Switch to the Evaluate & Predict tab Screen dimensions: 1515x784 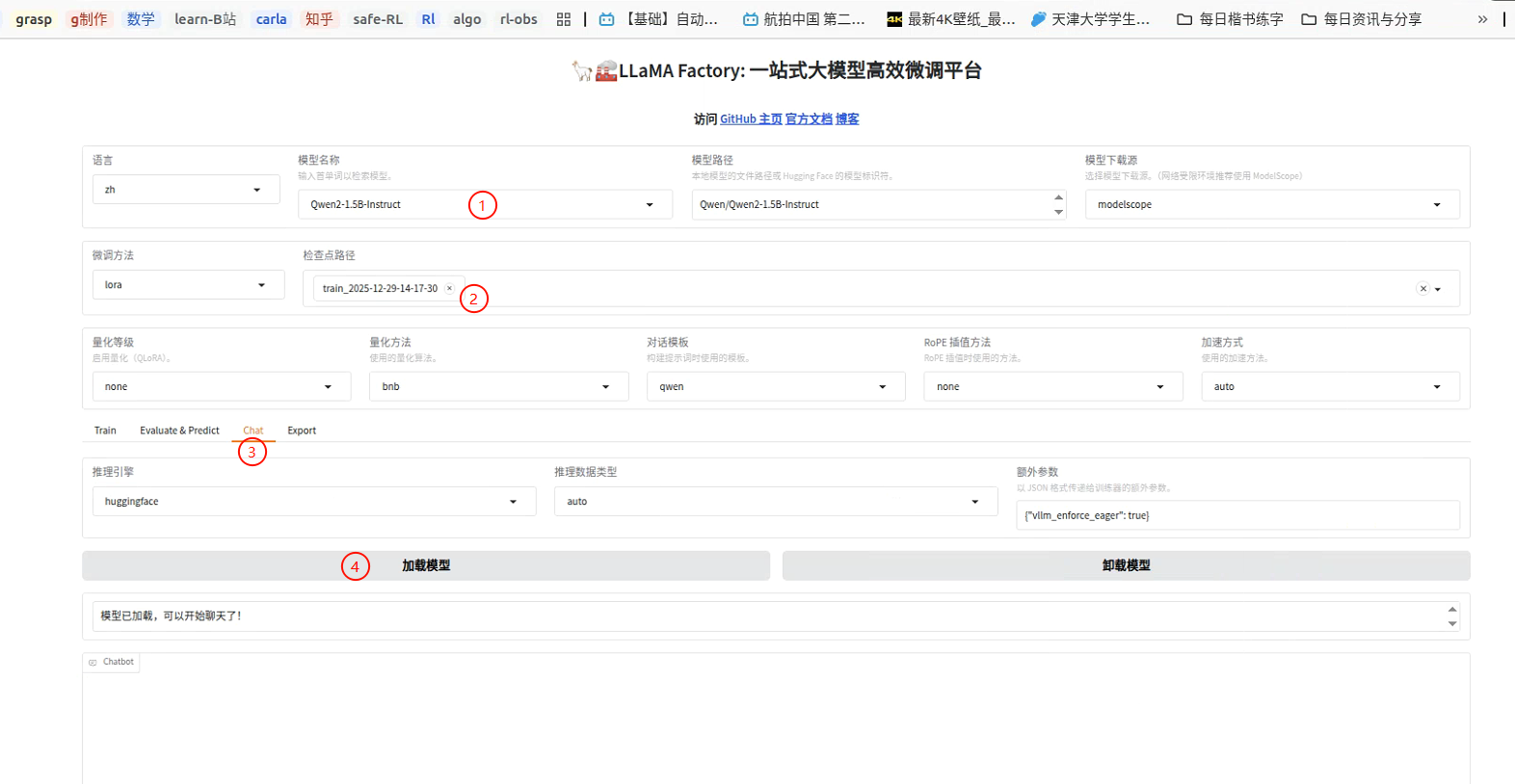coord(179,431)
